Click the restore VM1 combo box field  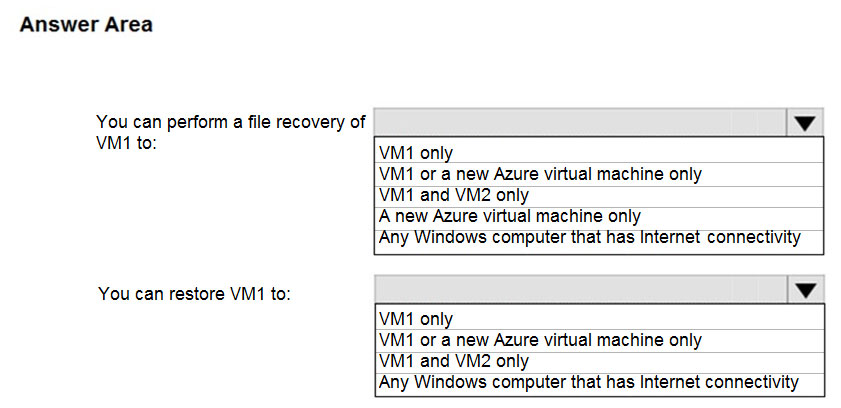tap(580, 290)
